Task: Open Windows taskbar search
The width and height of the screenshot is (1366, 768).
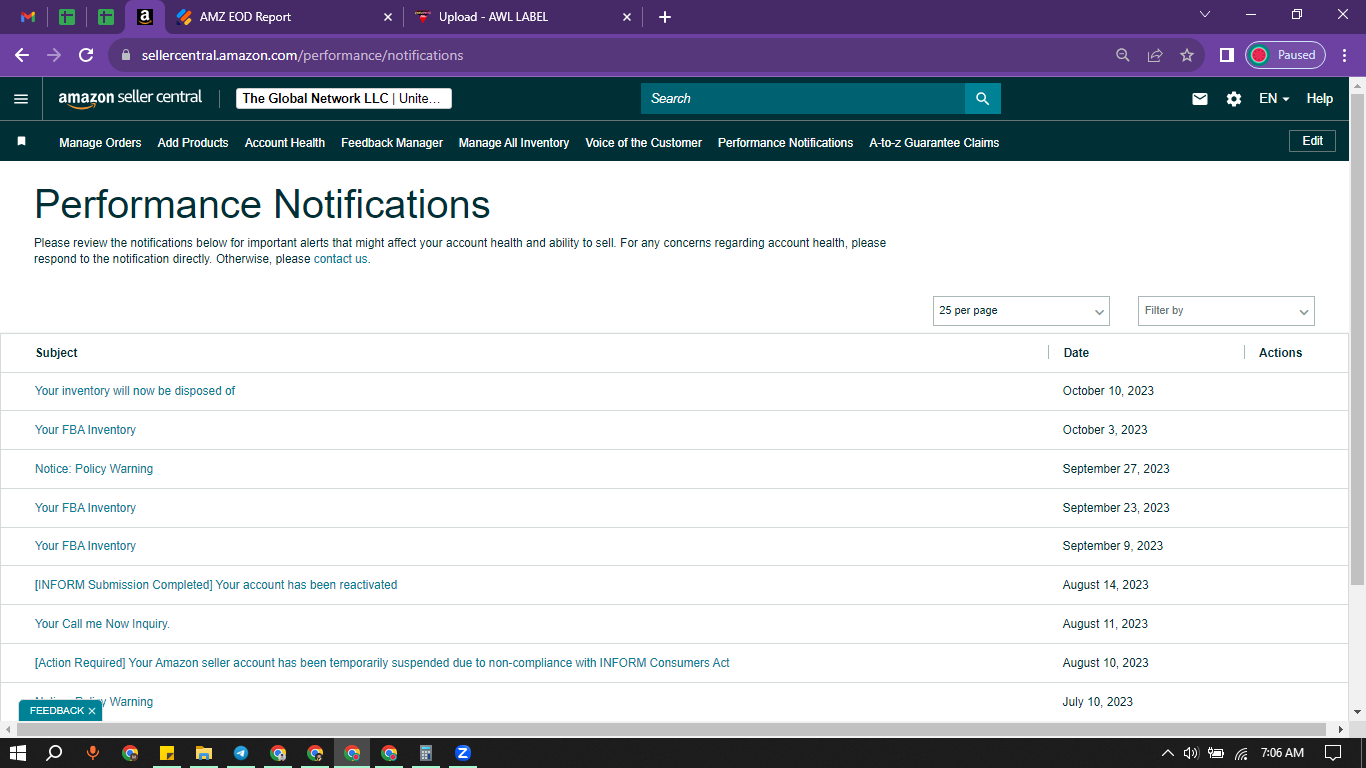Action: coord(55,753)
